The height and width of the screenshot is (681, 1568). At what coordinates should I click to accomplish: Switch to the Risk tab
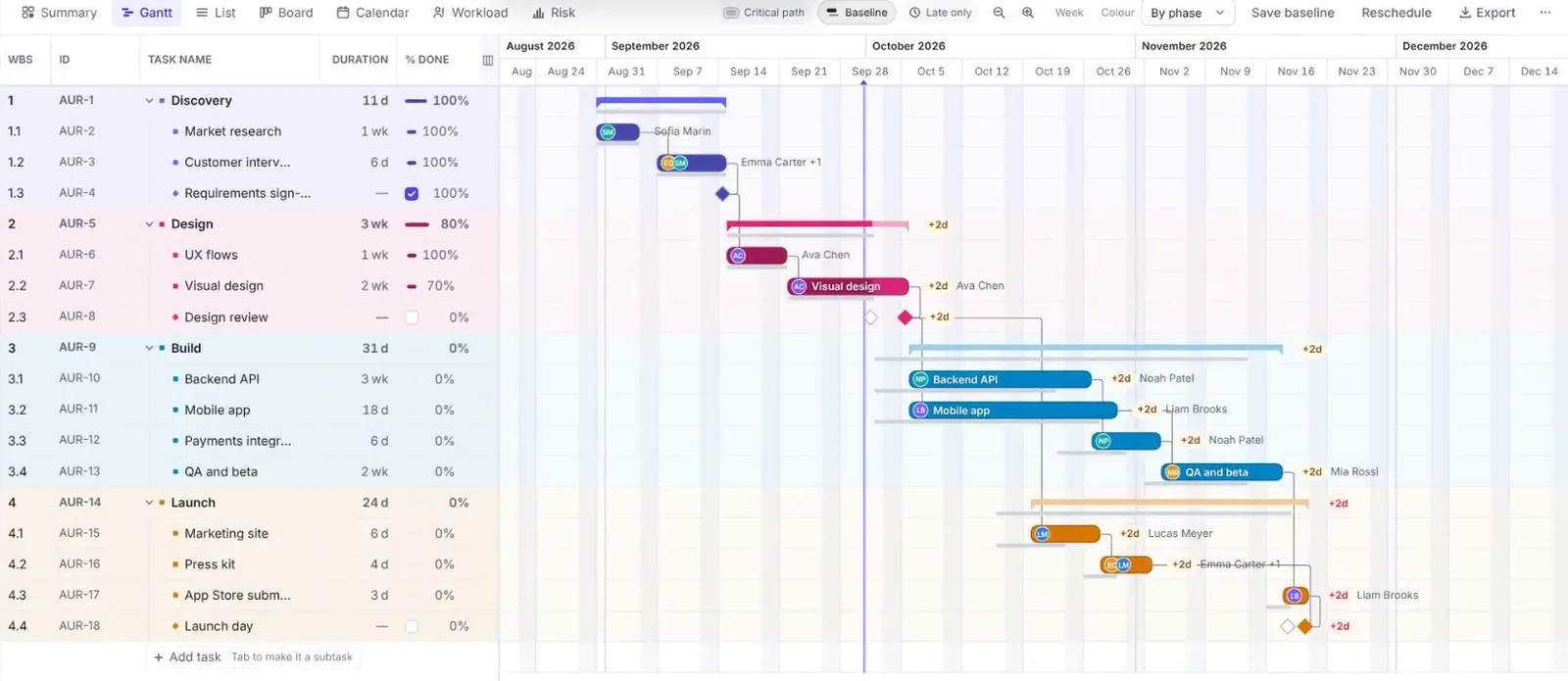point(554,13)
